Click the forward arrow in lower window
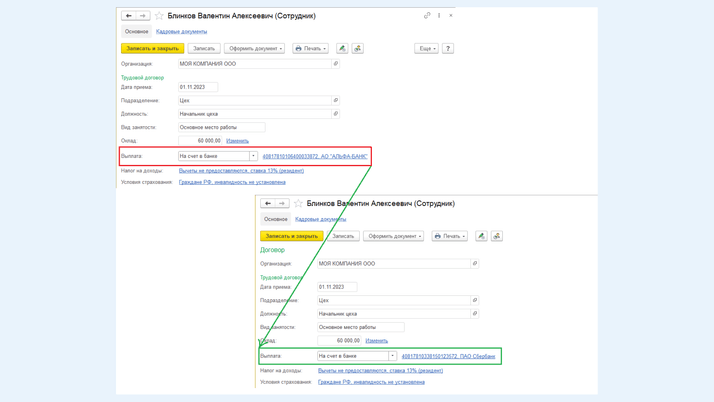The image size is (714, 402). point(282,203)
